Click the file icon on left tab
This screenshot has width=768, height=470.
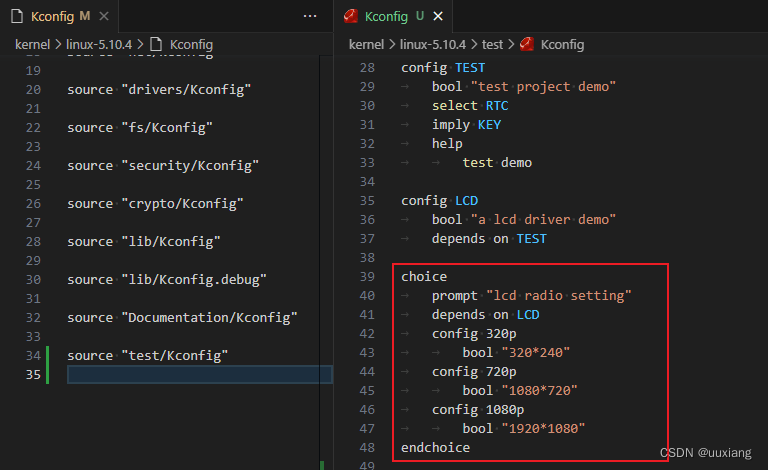pos(17,16)
